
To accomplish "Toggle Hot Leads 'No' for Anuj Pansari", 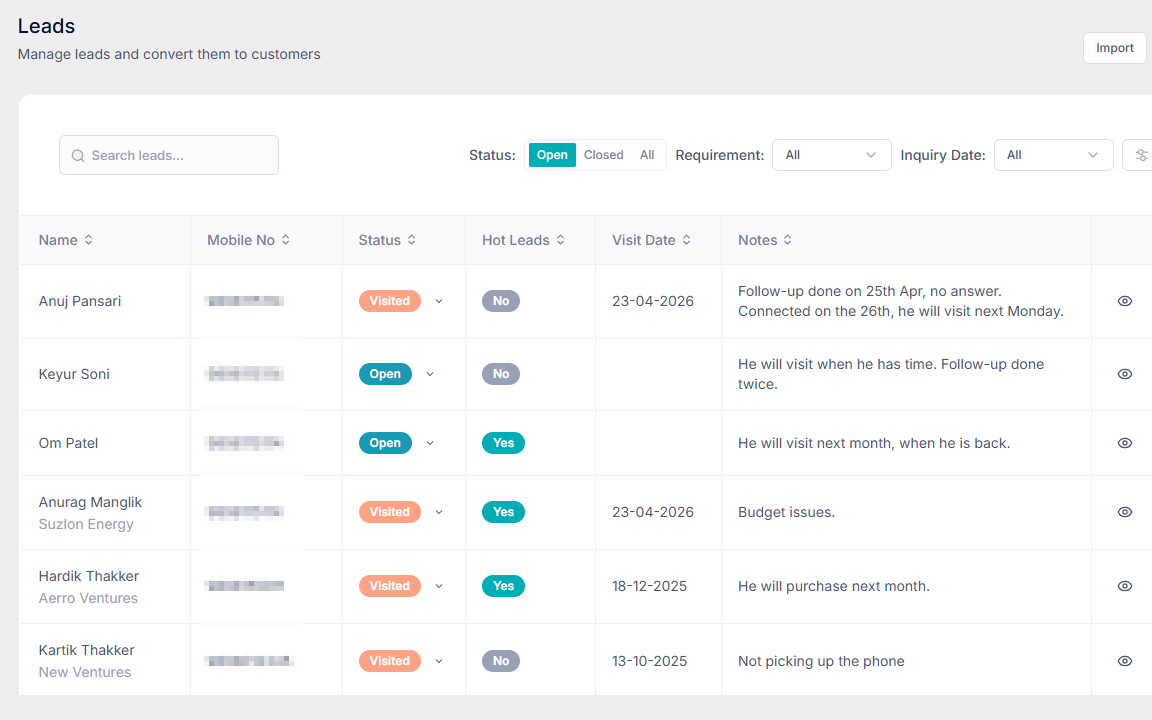I will tap(501, 301).
